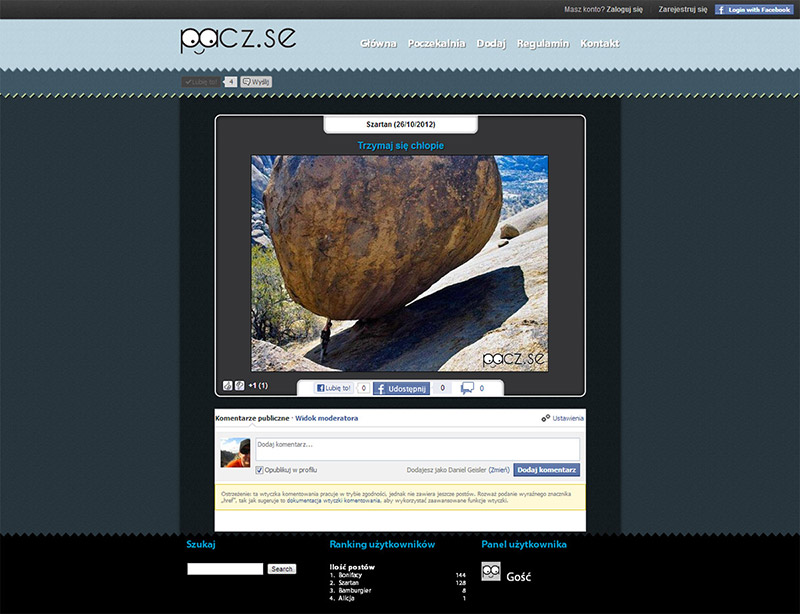Click the Facebook Lubię to! button below image
Screen dimensions: 800x614
(x=334, y=388)
